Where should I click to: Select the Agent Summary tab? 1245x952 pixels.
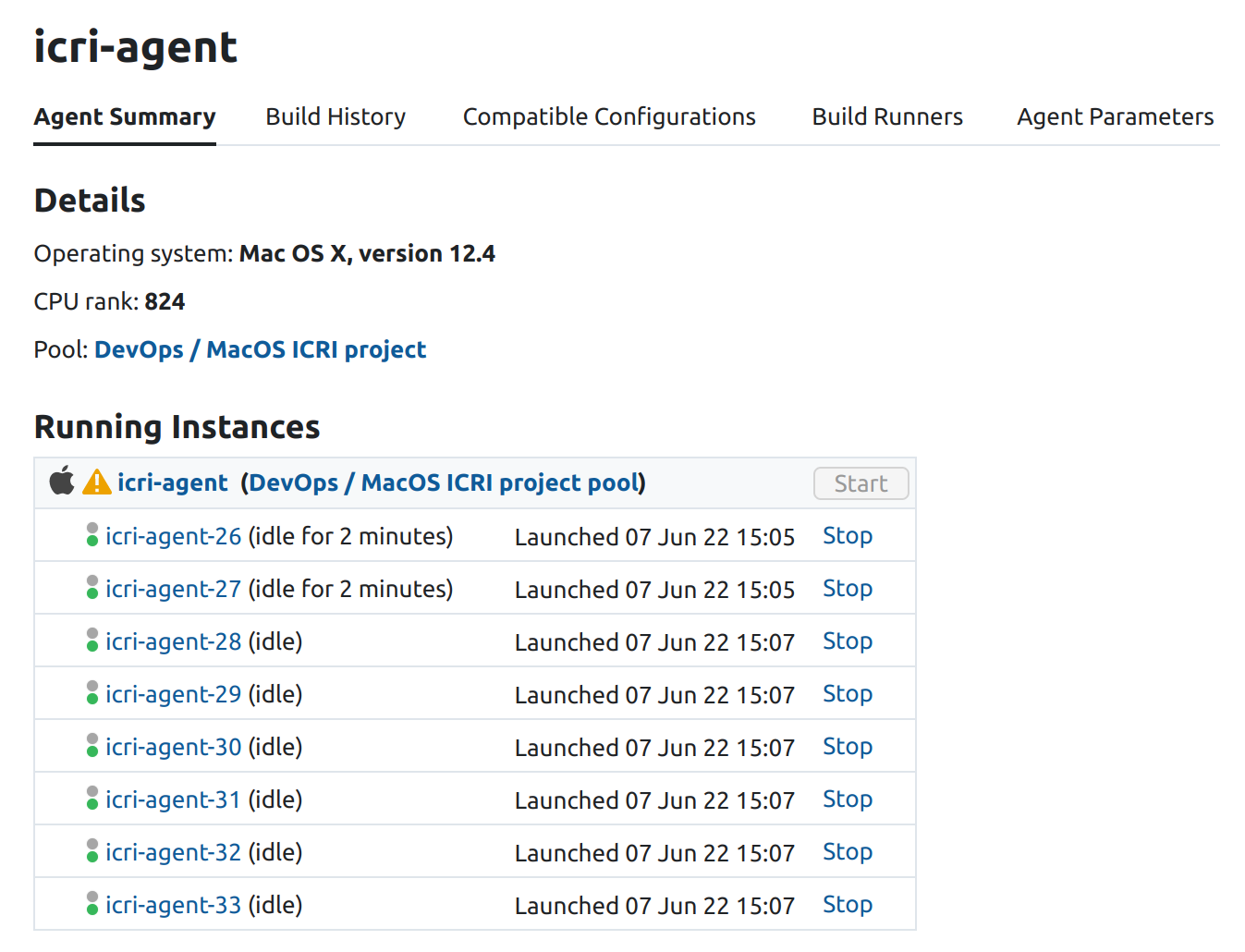(125, 117)
